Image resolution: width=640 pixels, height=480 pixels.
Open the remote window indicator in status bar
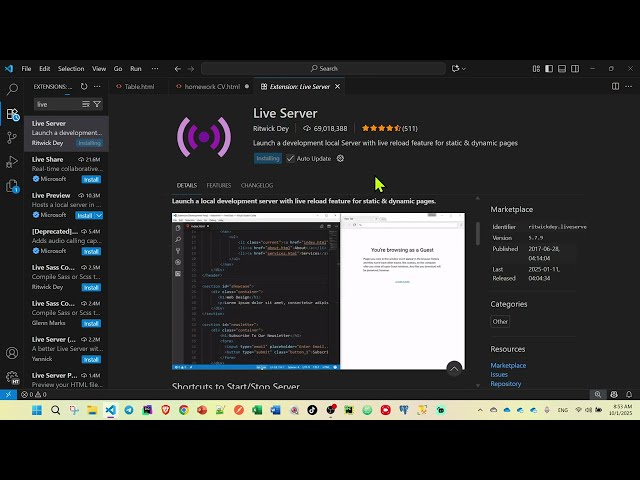(8, 394)
